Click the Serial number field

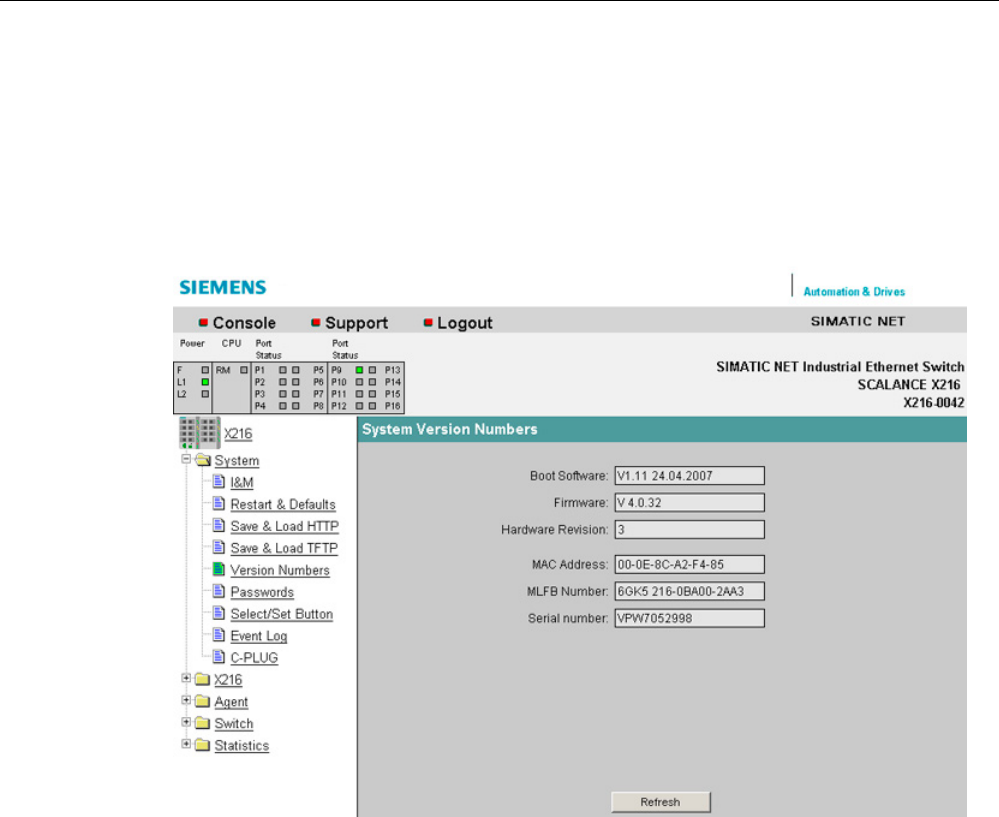689,618
